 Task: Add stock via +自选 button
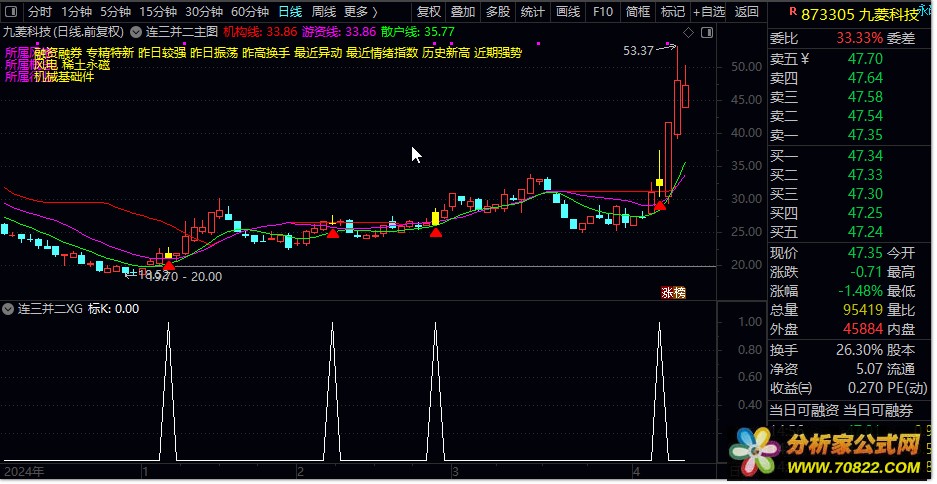pyautogui.click(x=709, y=11)
